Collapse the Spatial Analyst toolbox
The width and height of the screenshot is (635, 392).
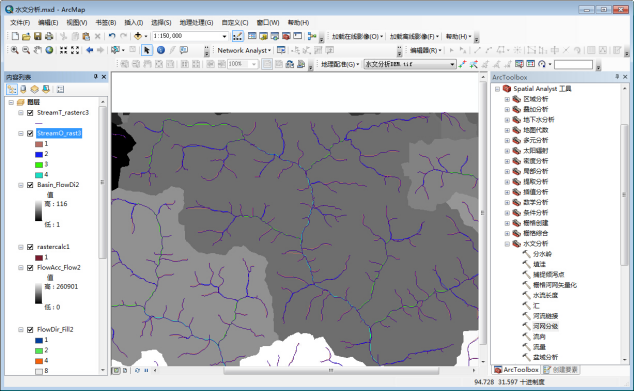[497, 89]
